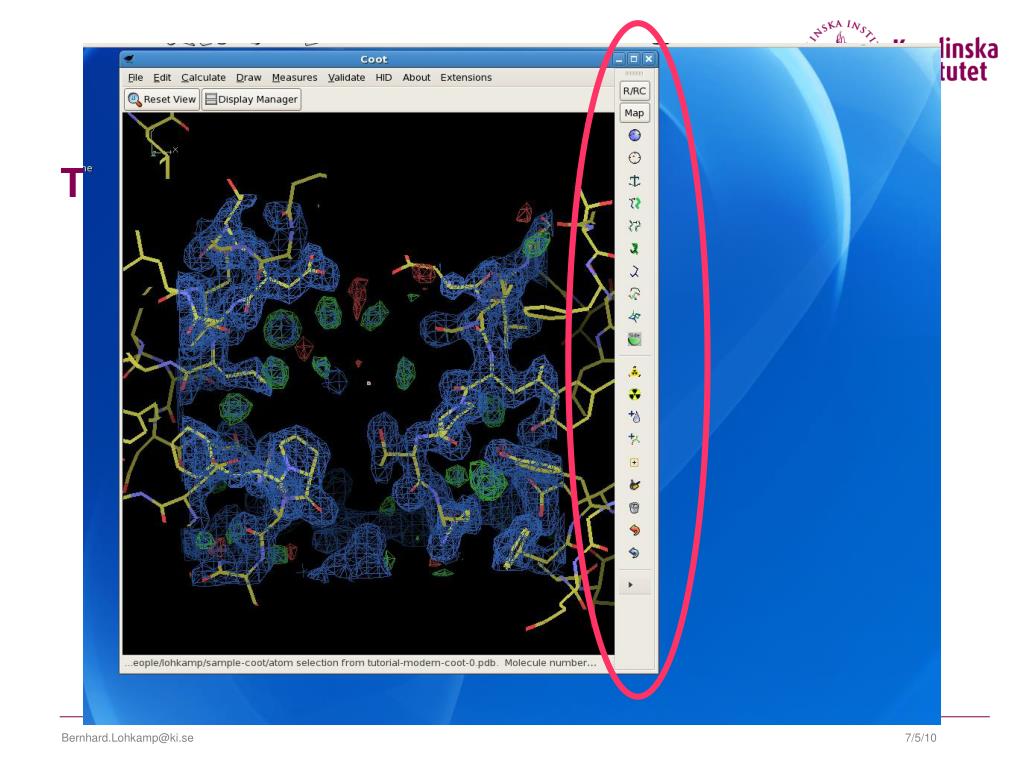Open the Validate menu
This screenshot has width=1024, height=768.
click(346, 77)
